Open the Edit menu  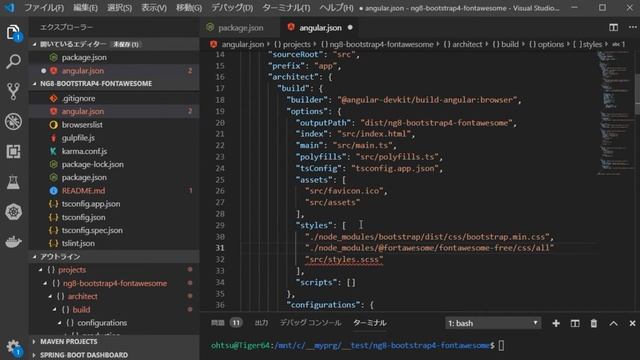85,8
